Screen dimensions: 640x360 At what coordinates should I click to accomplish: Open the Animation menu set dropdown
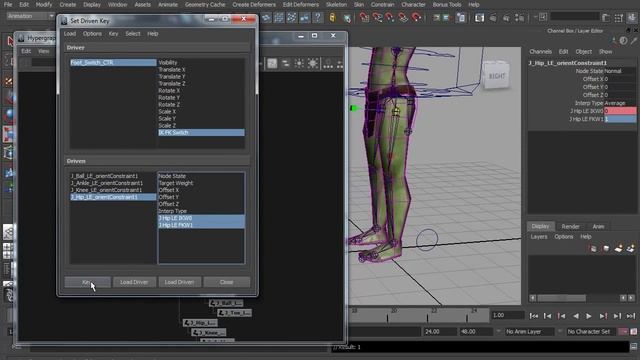pos(31,16)
